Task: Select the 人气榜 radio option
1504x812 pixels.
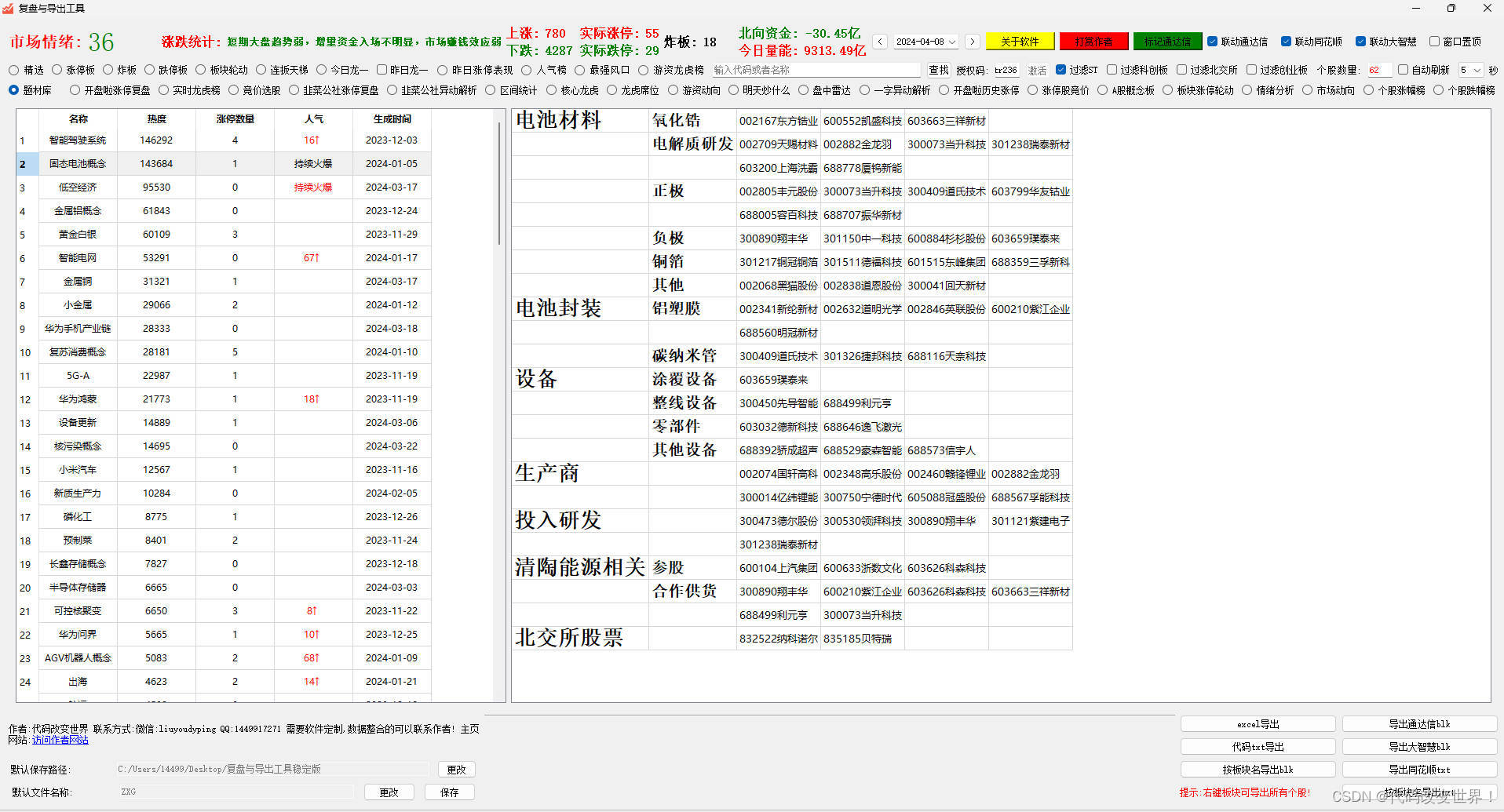Action: (527, 70)
